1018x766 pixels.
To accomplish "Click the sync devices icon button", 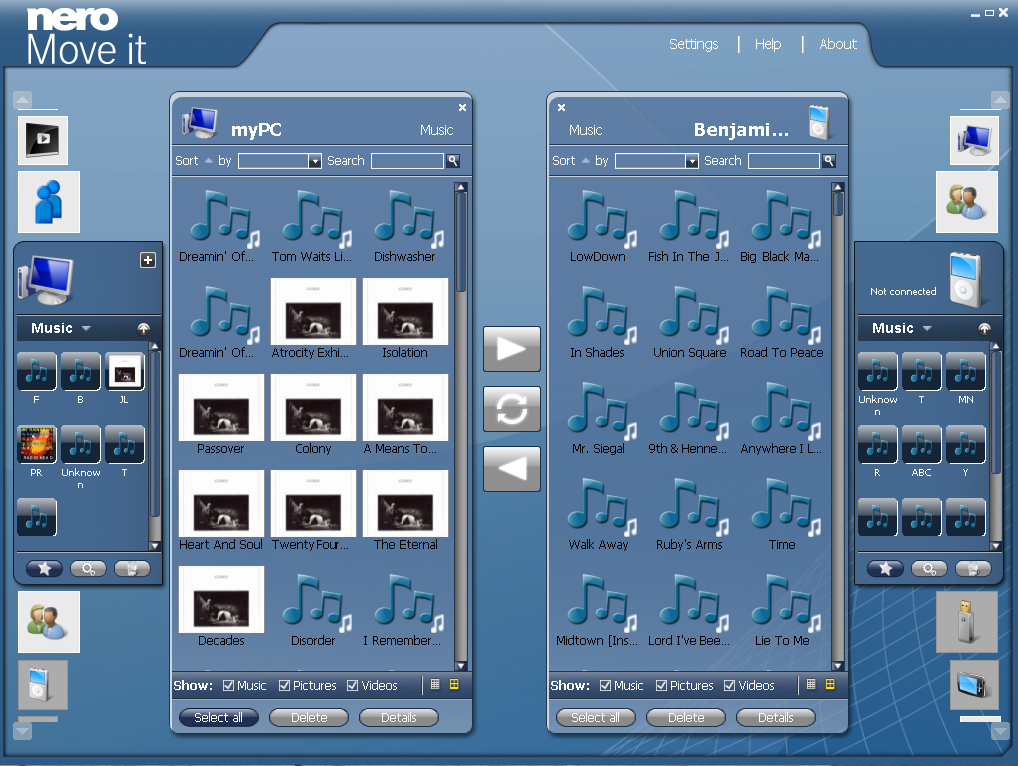I will [511, 409].
